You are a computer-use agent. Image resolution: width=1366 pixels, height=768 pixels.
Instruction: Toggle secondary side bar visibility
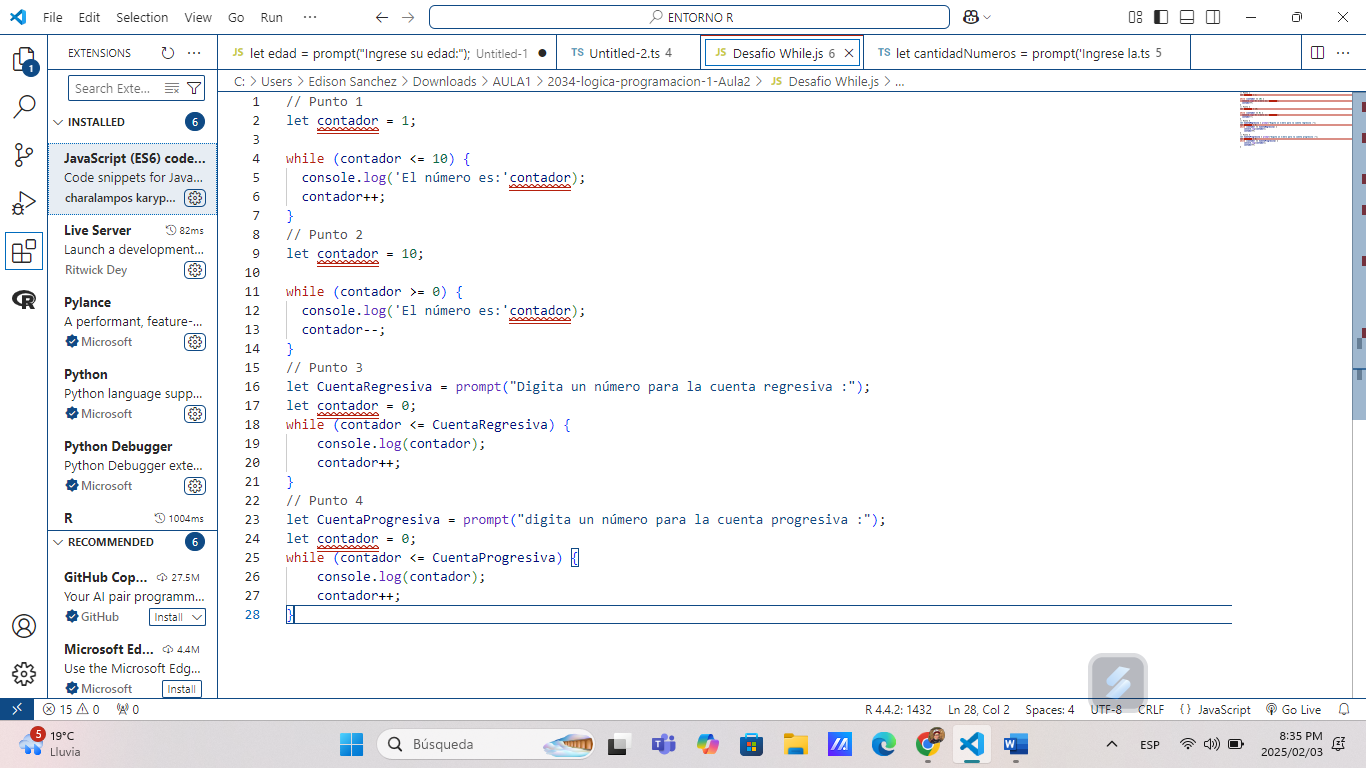coord(1213,17)
